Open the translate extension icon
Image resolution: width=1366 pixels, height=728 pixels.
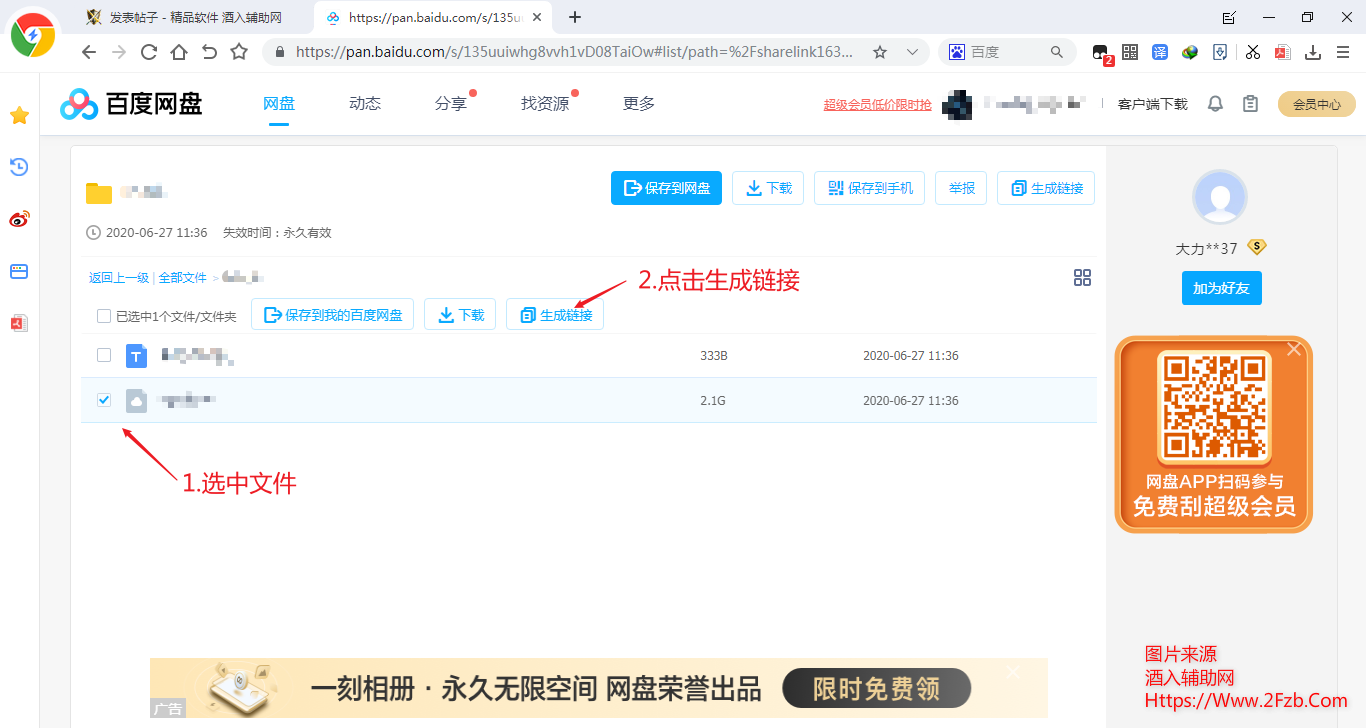[x=1159, y=51]
